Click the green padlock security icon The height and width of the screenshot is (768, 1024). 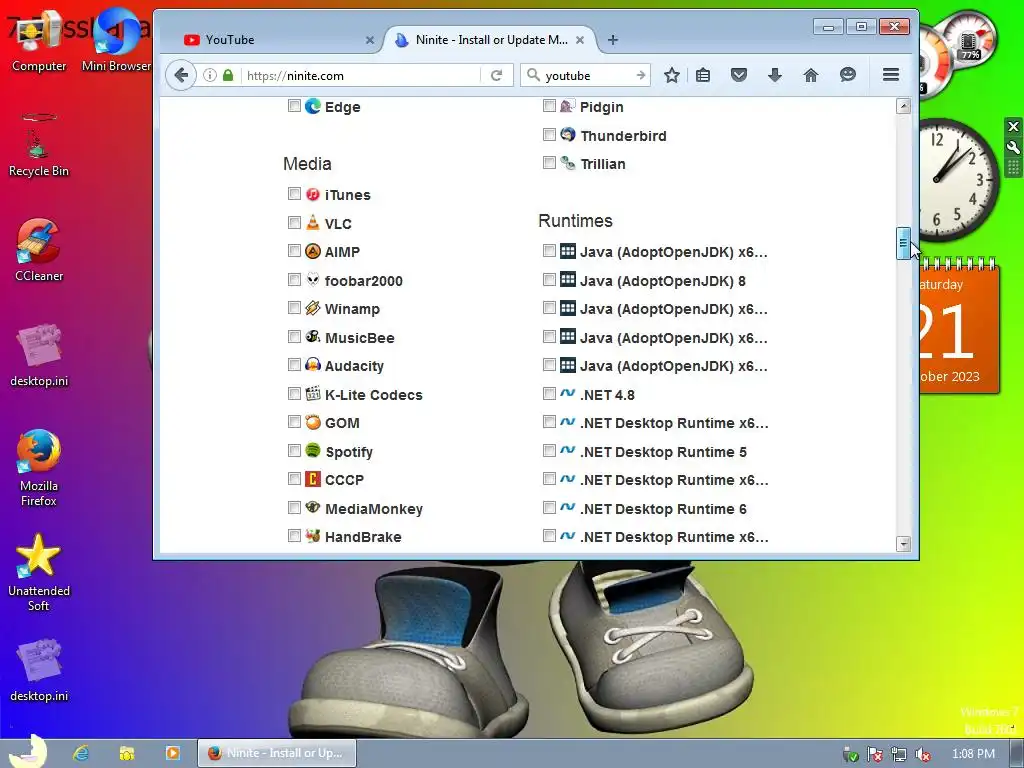228,75
